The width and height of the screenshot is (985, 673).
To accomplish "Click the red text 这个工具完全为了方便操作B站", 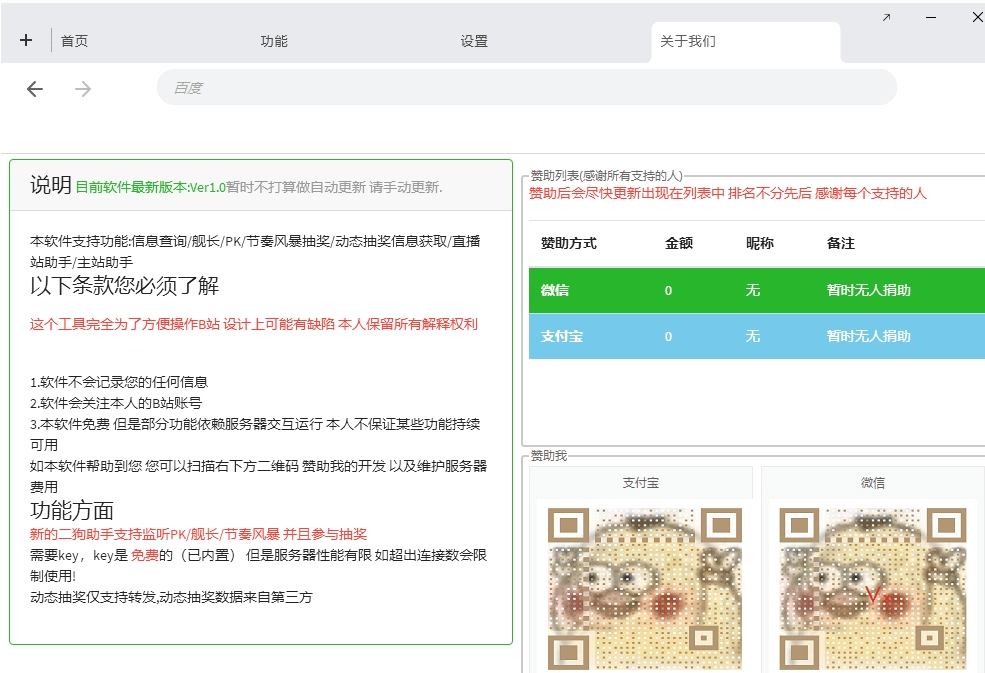I will 124,324.
